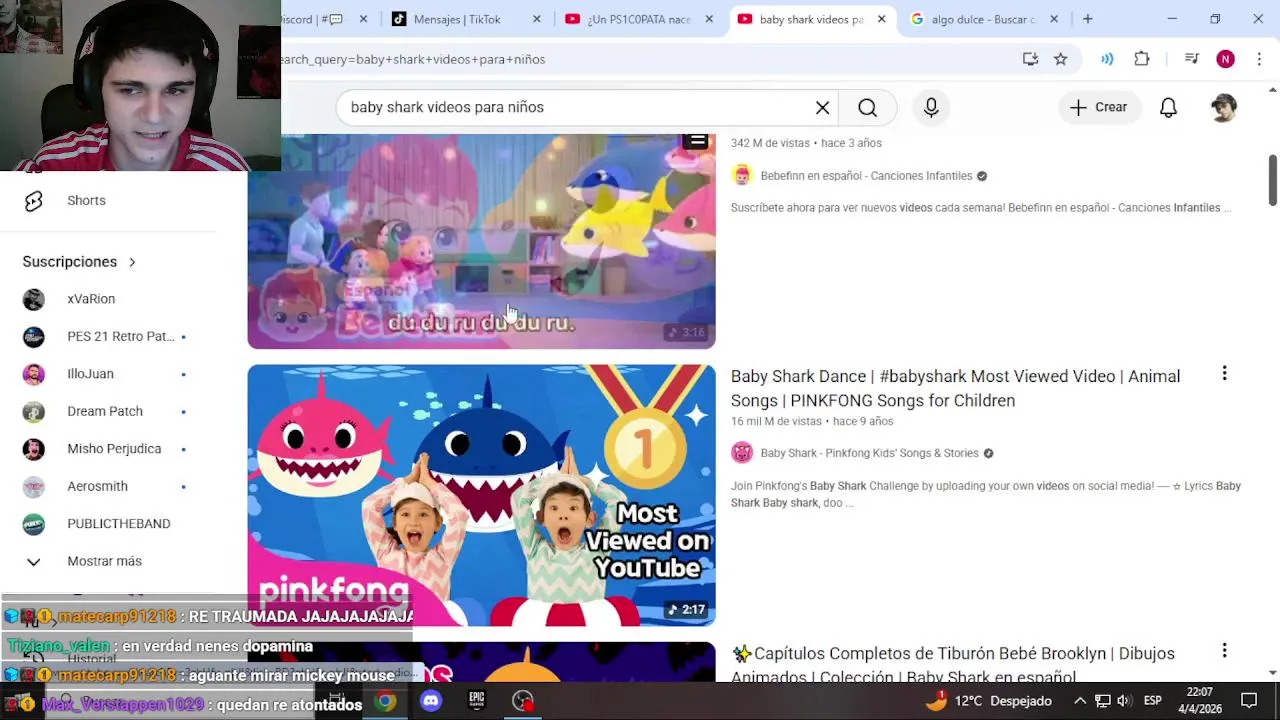Close the ¿Un PS1C0PATA nace tab
1280x720 pixels.
point(709,19)
